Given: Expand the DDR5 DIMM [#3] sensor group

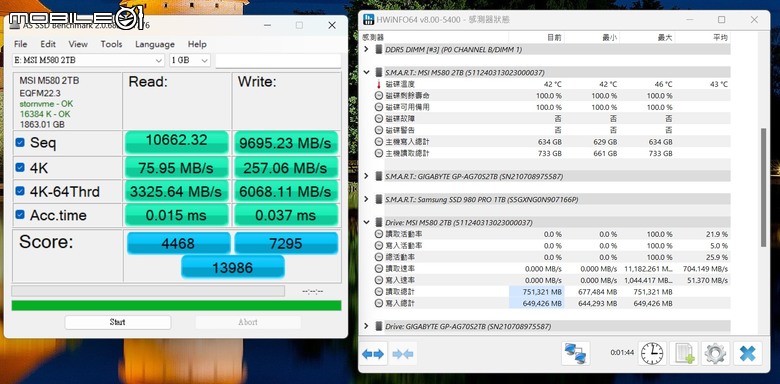Looking at the screenshot, I should tap(367, 50).
